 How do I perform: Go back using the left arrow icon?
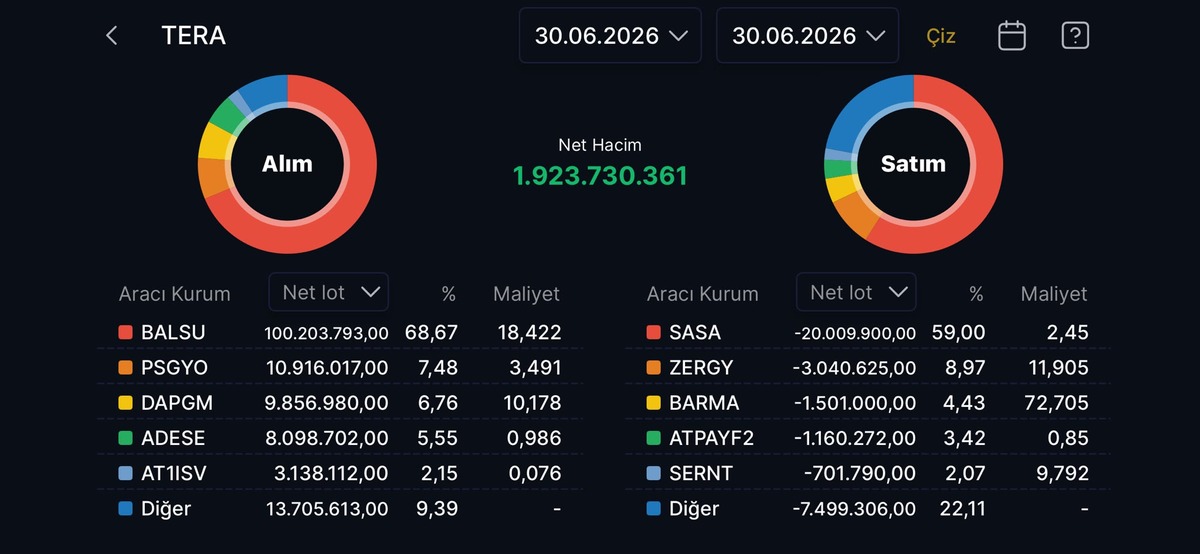click(112, 36)
